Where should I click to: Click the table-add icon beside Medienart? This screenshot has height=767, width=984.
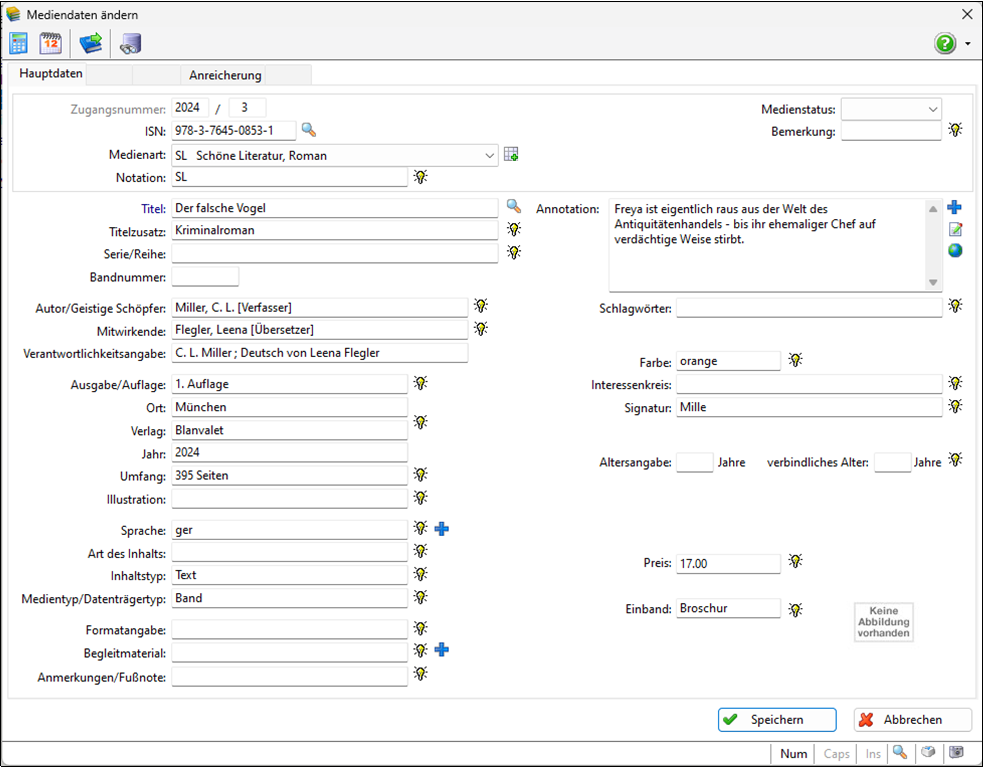[x=512, y=155]
